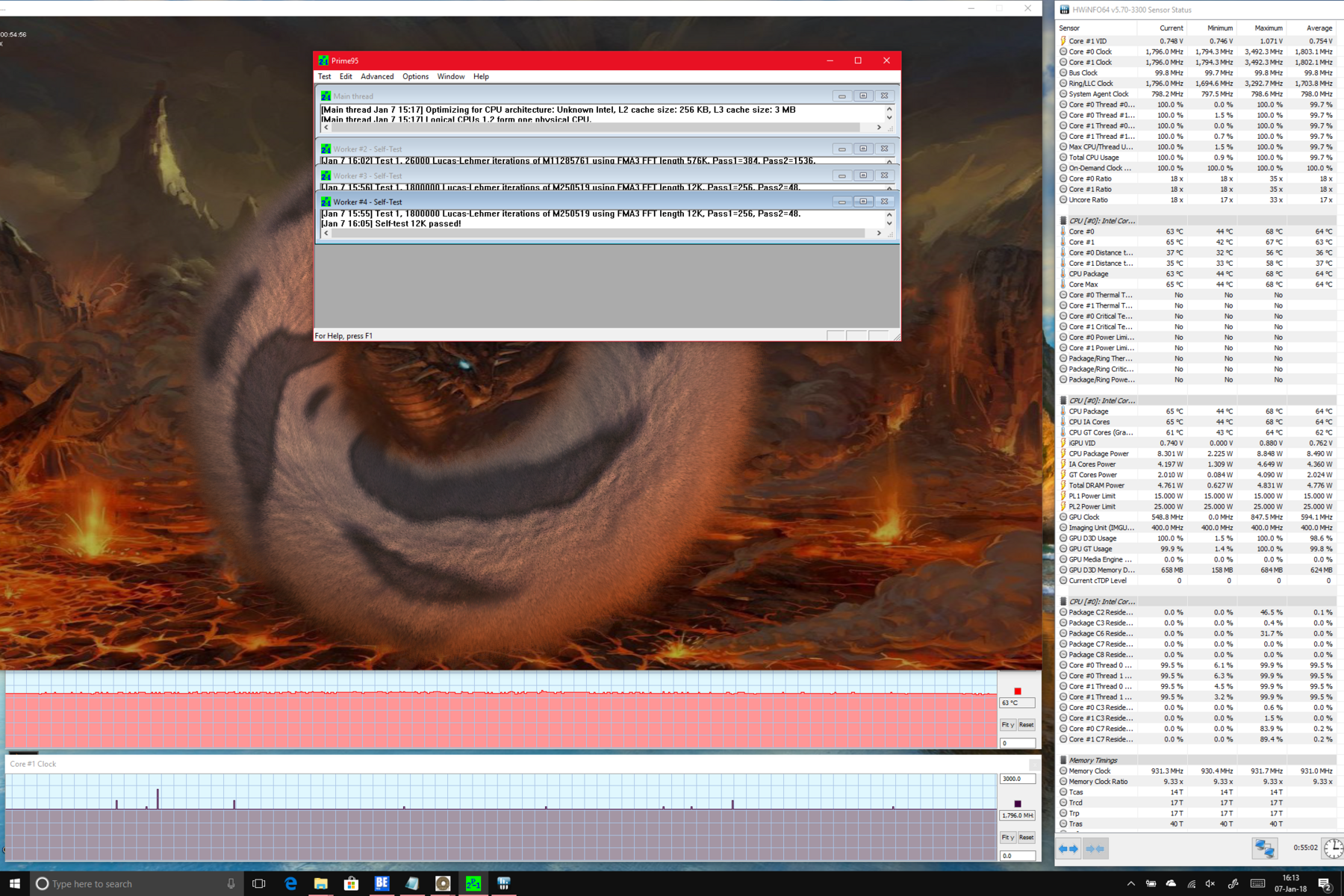Click the Worker #3 window Prime95 icon
1344x896 pixels.
click(x=326, y=175)
